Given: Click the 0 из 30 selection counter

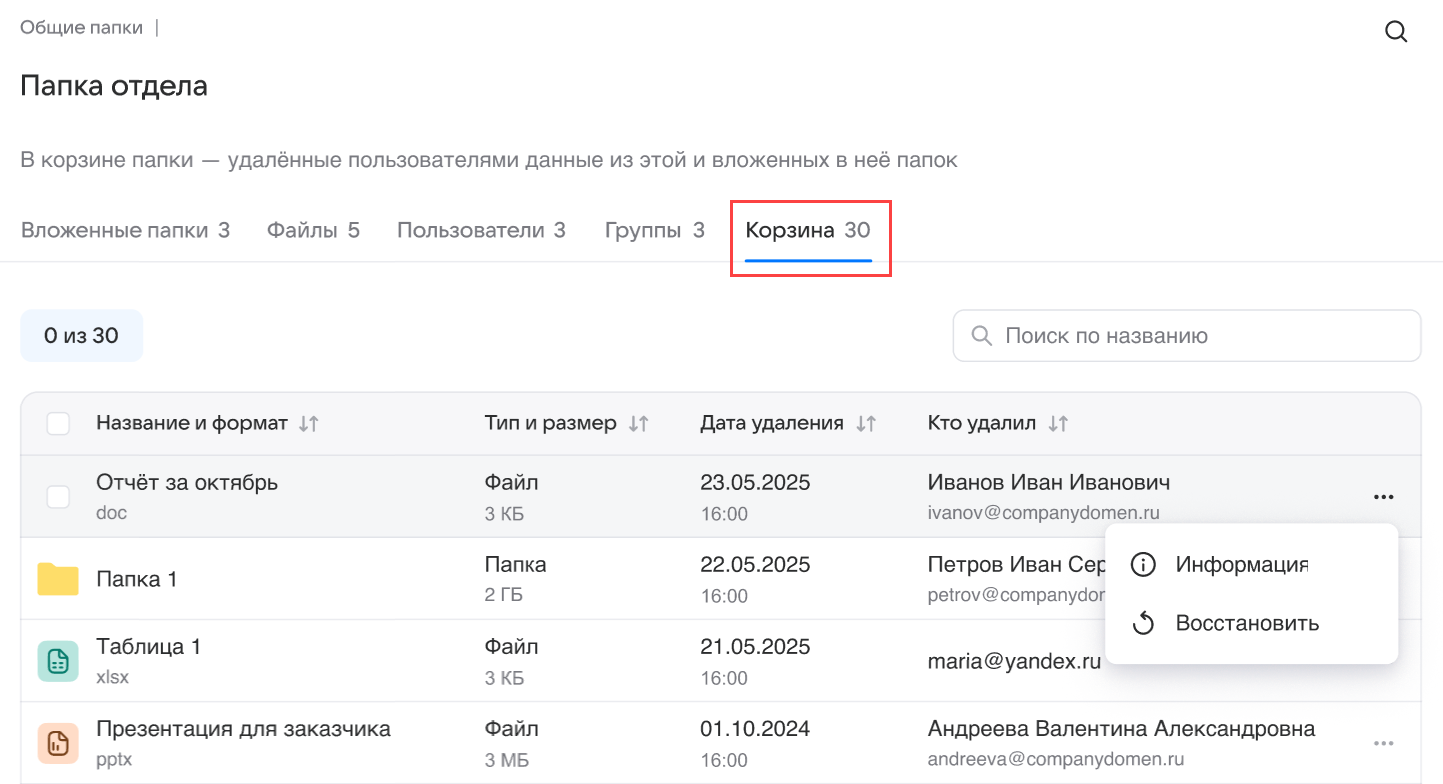Looking at the screenshot, I should click(81, 336).
